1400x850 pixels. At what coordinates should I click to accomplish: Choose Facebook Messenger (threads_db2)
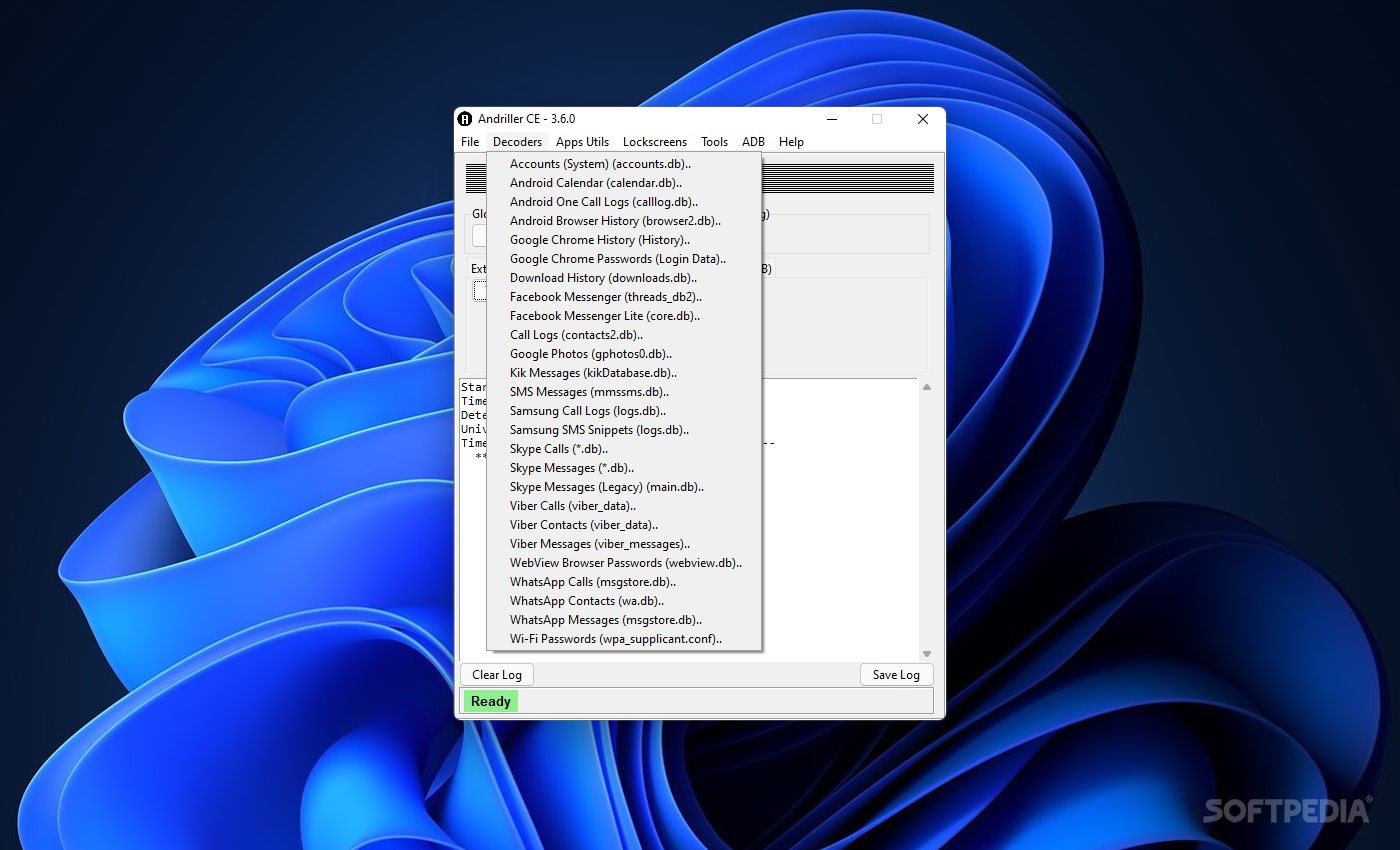coord(624,297)
